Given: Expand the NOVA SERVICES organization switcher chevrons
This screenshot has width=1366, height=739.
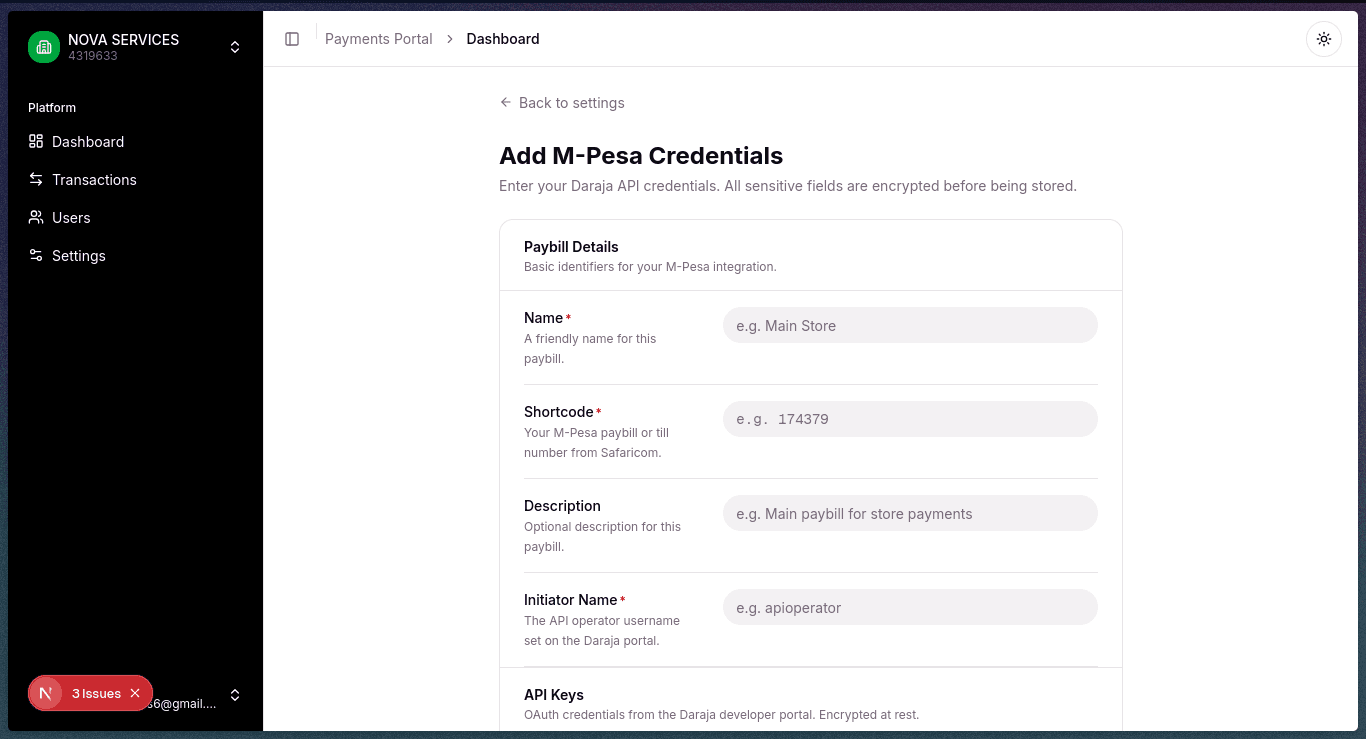Looking at the screenshot, I should pyautogui.click(x=235, y=47).
